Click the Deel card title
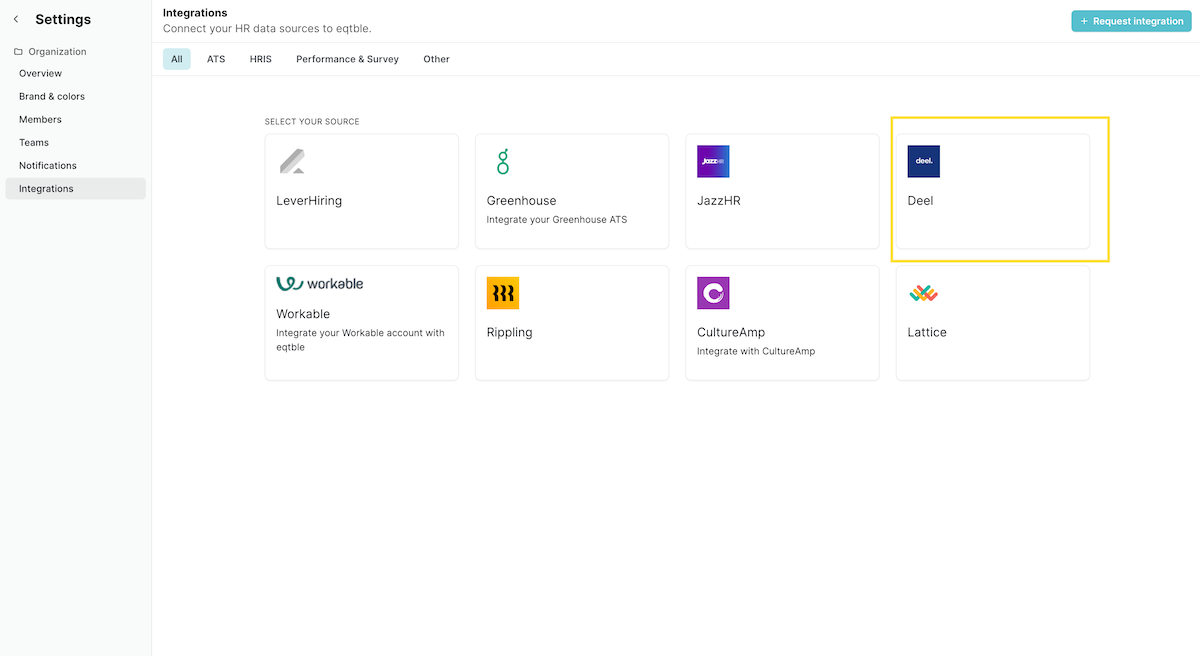This screenshot has height=656, width=1200. tap(920, 200)
